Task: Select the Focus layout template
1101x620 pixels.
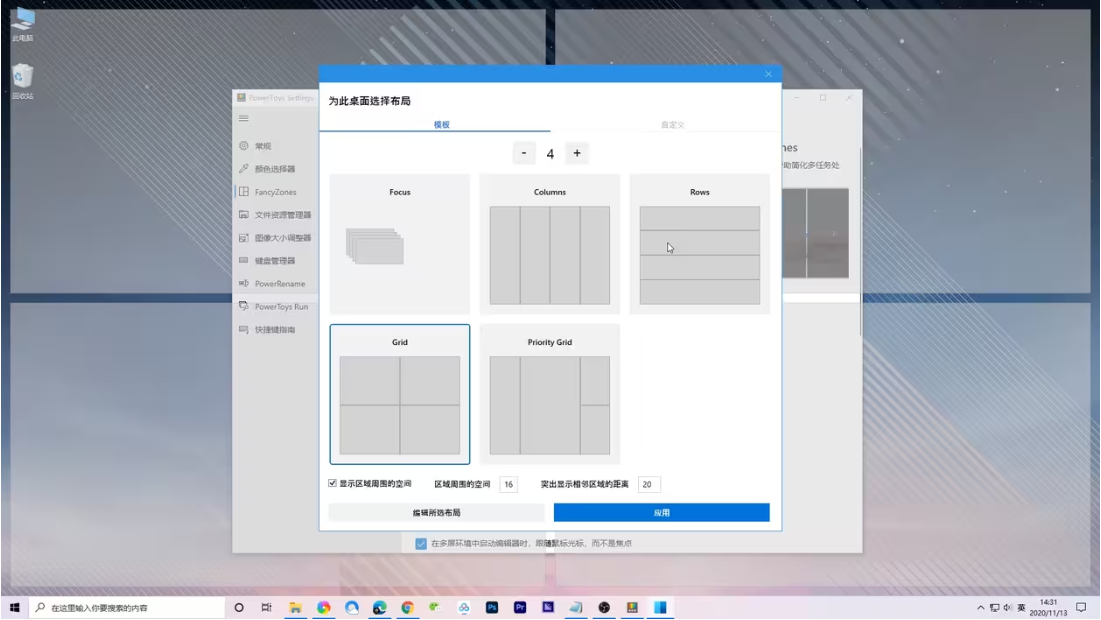Action: [x=400, y=244]
